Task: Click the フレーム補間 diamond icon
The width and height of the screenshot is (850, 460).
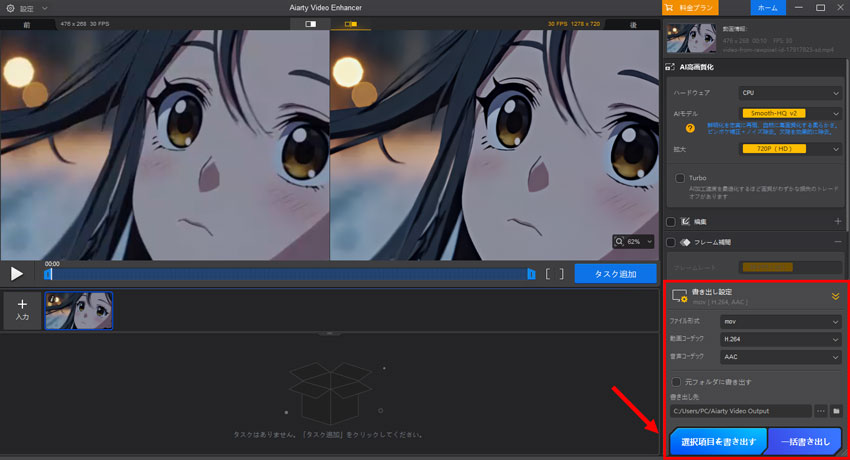Action: (x=685, y=242)
